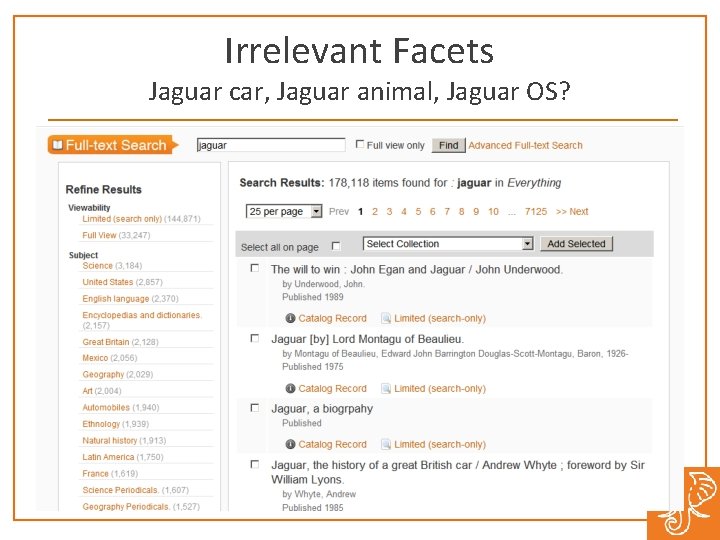This screenshot has width=720, height=540.
Task: Click the Add Selected button
Action: tap(576, 244)
